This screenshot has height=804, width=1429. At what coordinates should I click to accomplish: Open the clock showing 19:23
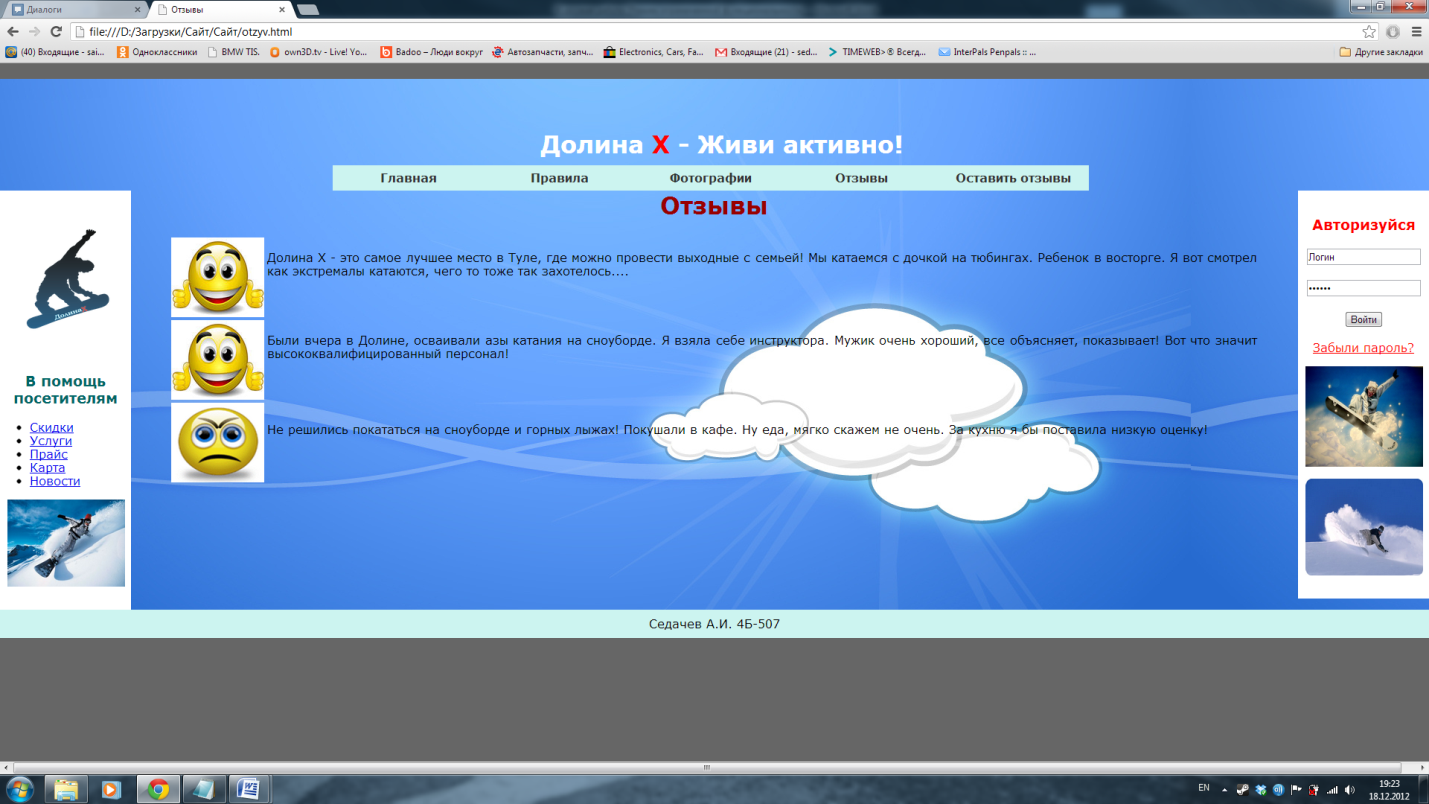(x=1389, y=789)
